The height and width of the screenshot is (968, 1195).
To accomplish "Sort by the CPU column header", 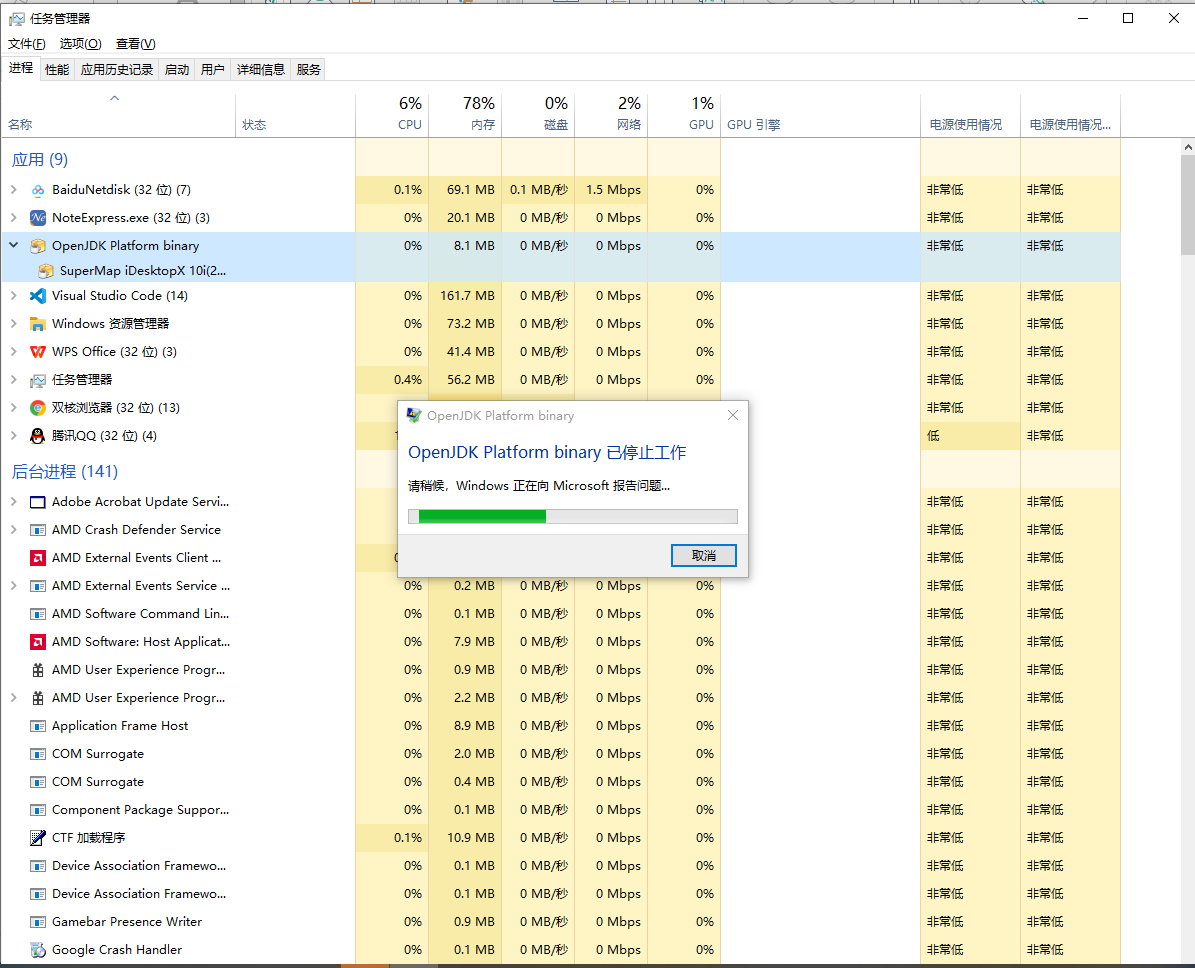I will pos(392,115).
